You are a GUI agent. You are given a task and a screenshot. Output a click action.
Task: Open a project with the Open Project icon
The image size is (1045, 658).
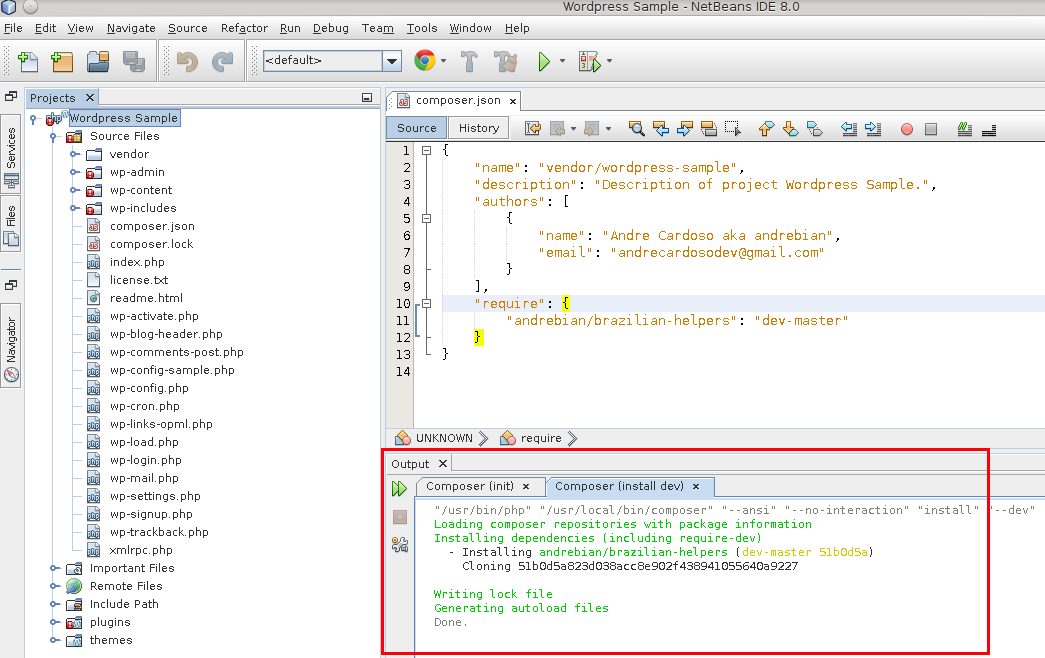click(98, 61)
